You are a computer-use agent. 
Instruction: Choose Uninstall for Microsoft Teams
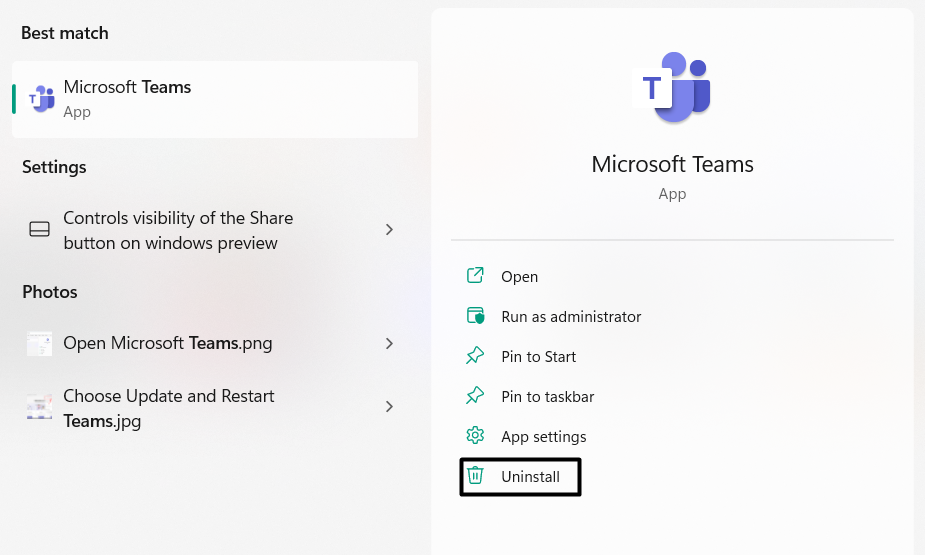(520, 477)
